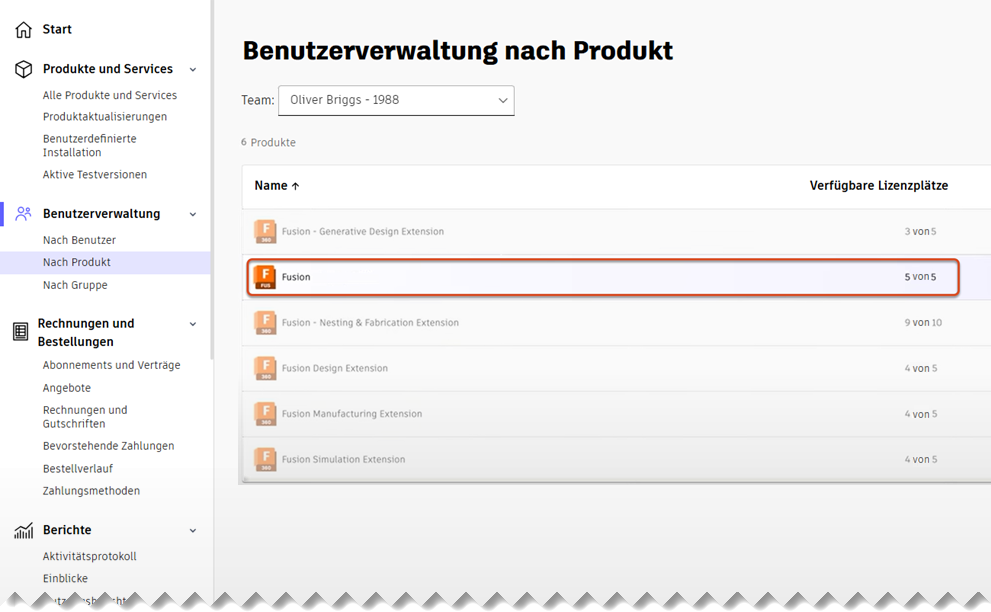Open Fusion Design Extension row

(616, 368)
